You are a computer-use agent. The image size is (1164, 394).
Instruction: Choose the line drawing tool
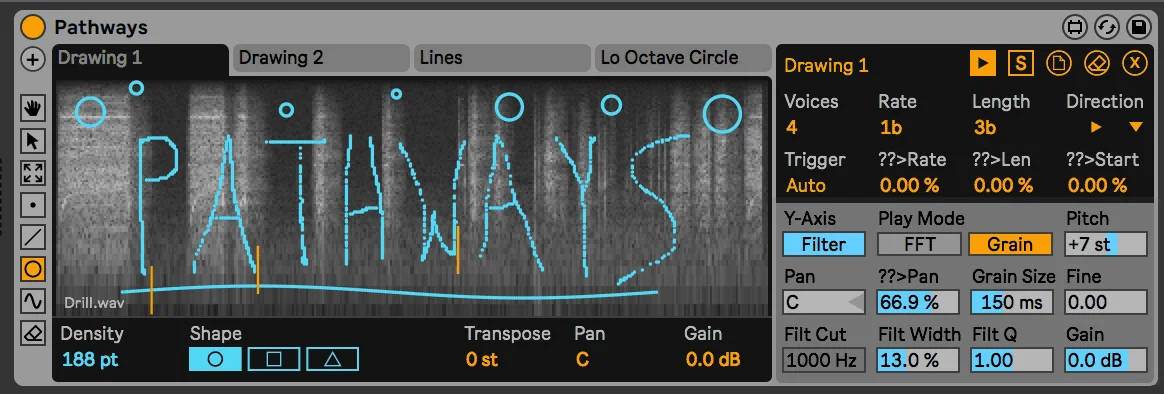click(x=33, y=237)
